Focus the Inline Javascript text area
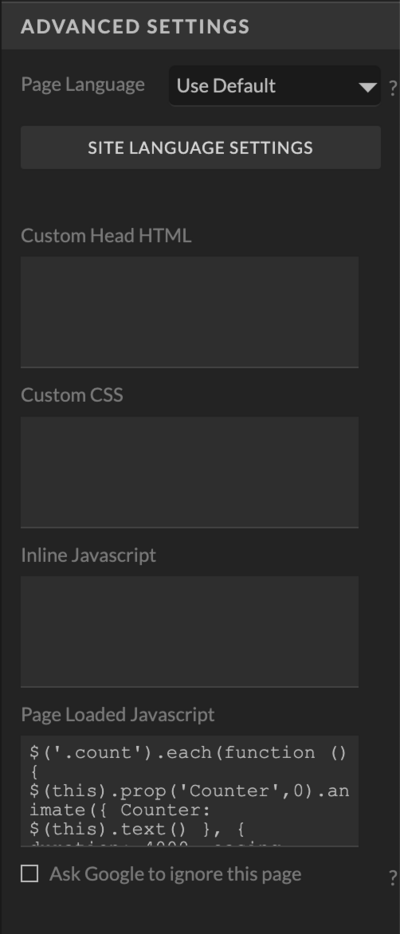400x934 pixels. pyautogui.click(x=189, y=632)
